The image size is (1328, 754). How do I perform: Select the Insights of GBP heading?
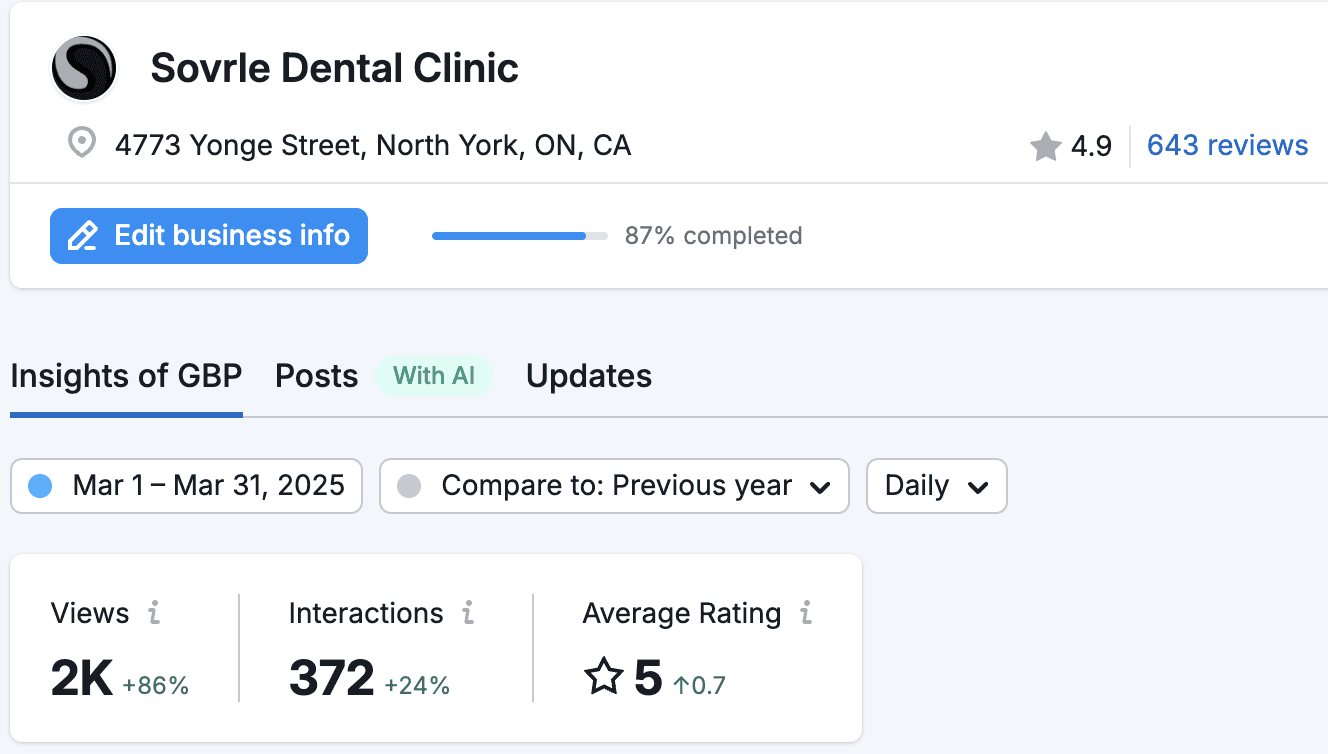tap(126, 376)
